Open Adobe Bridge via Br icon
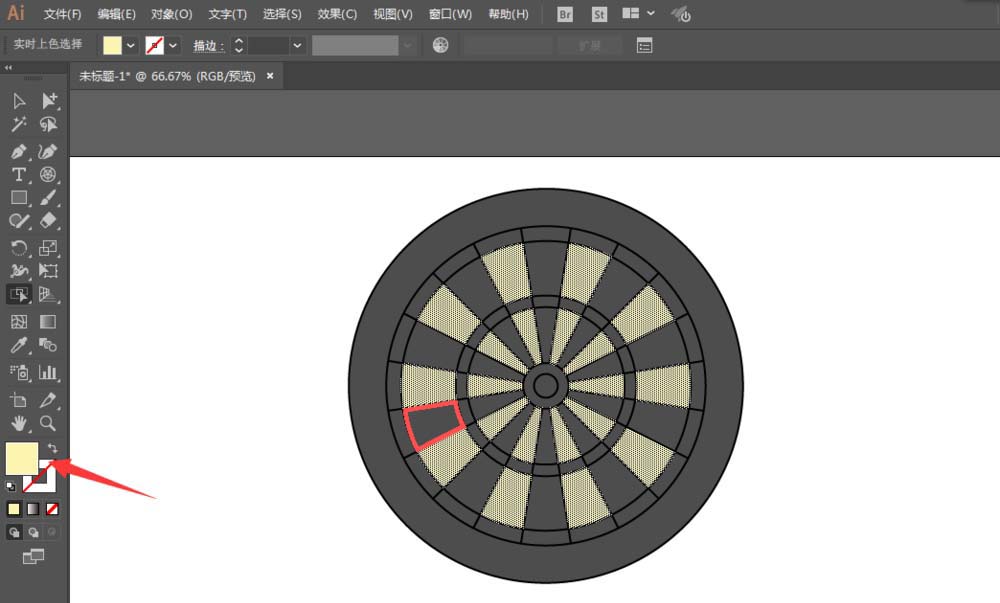Screen dimensions: 1000x603 click(x=565, y=14)
